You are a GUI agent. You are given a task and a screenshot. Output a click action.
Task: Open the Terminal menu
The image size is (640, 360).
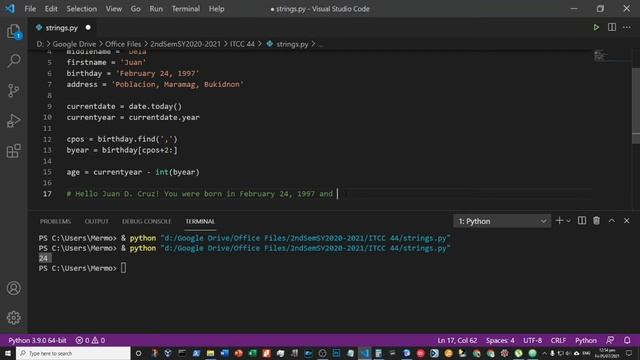(x=186, y=9)
